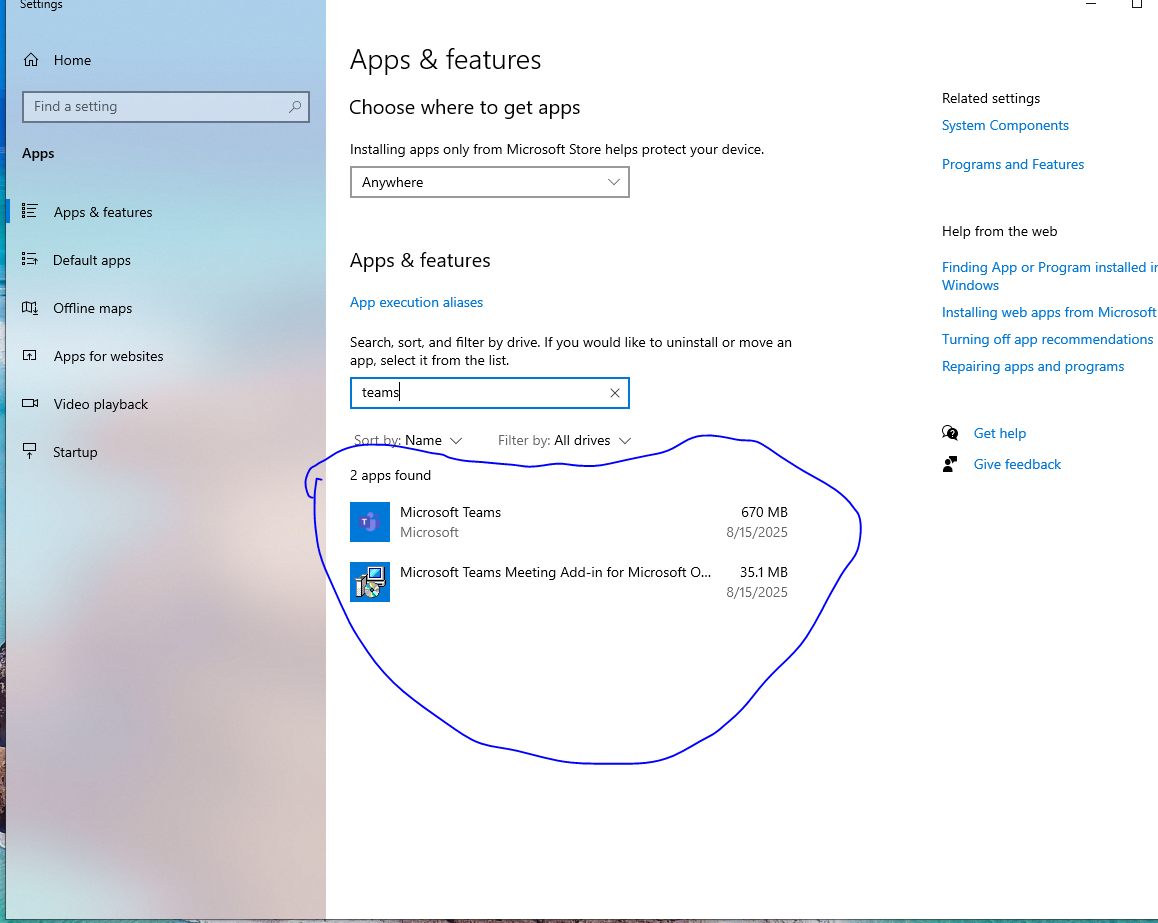Open App execution aliases
The height and width of the screenshot is (923, 1158).
pos(416,302)
